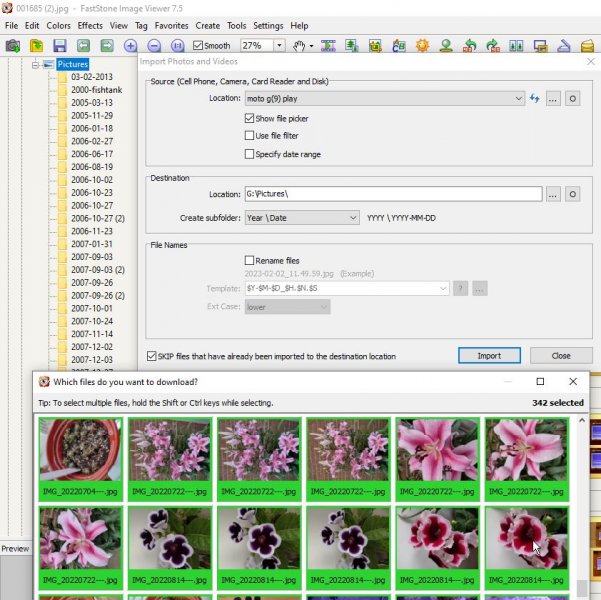Click the Open file folder icon

[x=36, y=46]
